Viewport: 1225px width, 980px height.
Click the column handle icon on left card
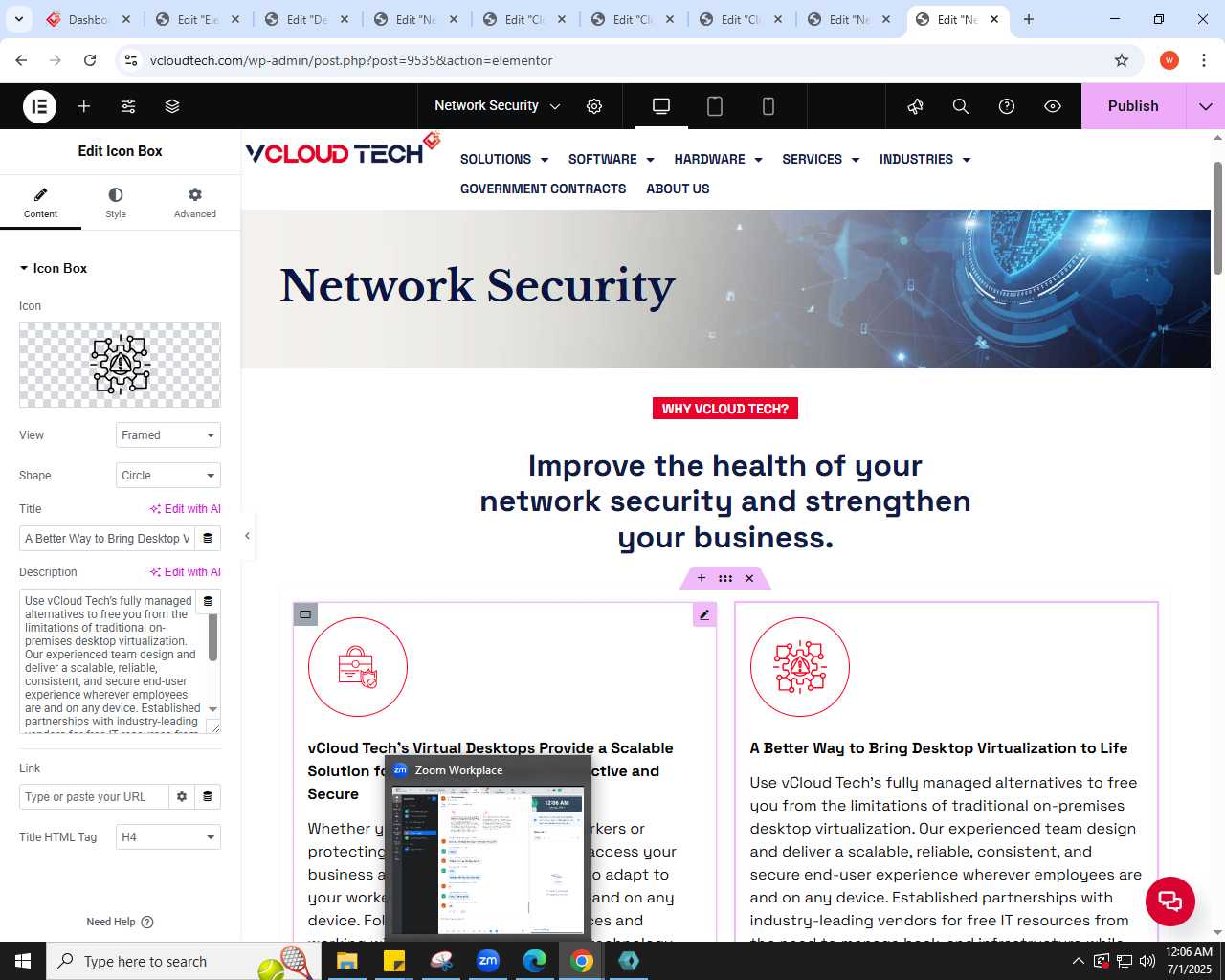tap(305, 614)
